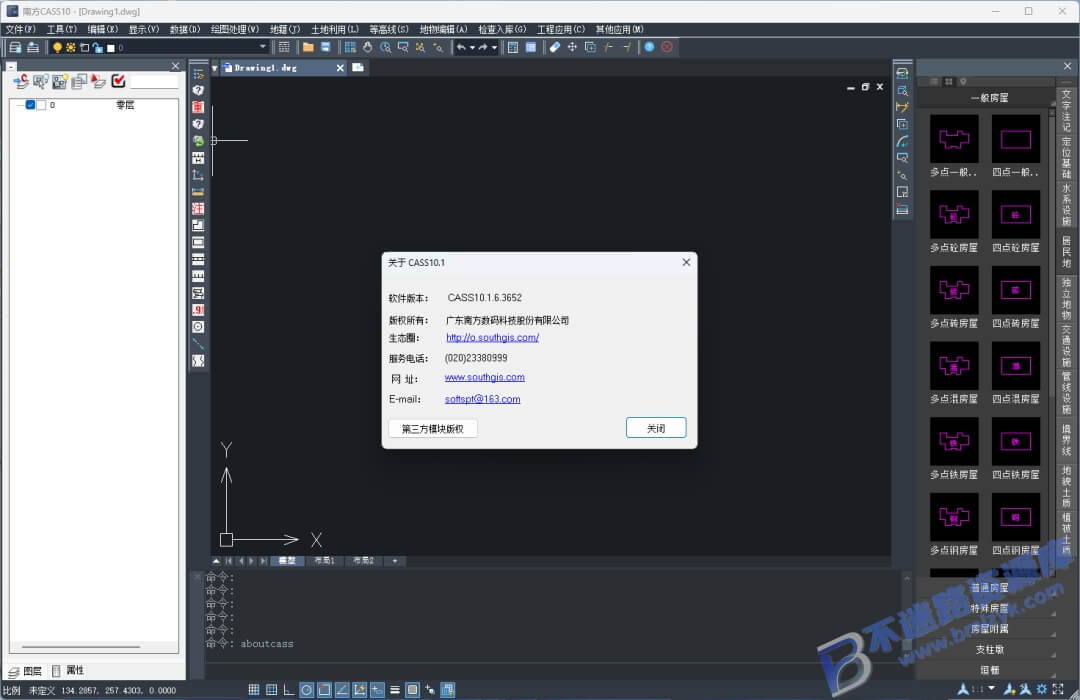The height and width of the screenshot is (700, 1080).
Task: Toggle grid display in status bar
Action: 253,689
